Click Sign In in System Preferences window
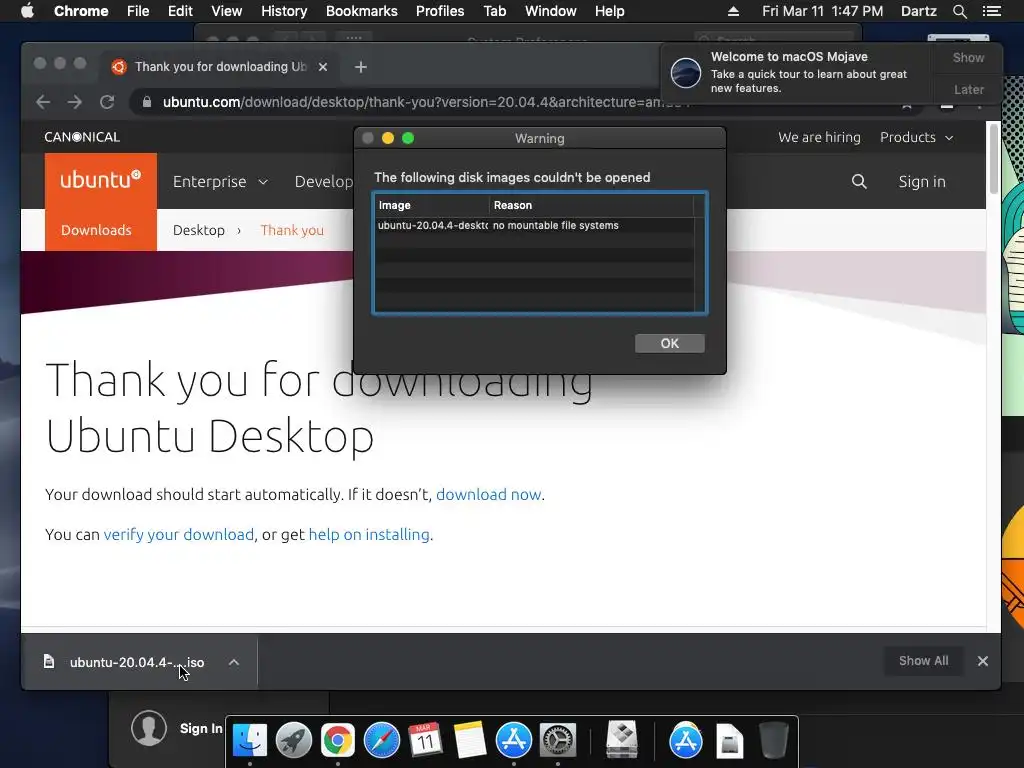The width and height of the screenshot is (1024, 768). click(201, 728)
